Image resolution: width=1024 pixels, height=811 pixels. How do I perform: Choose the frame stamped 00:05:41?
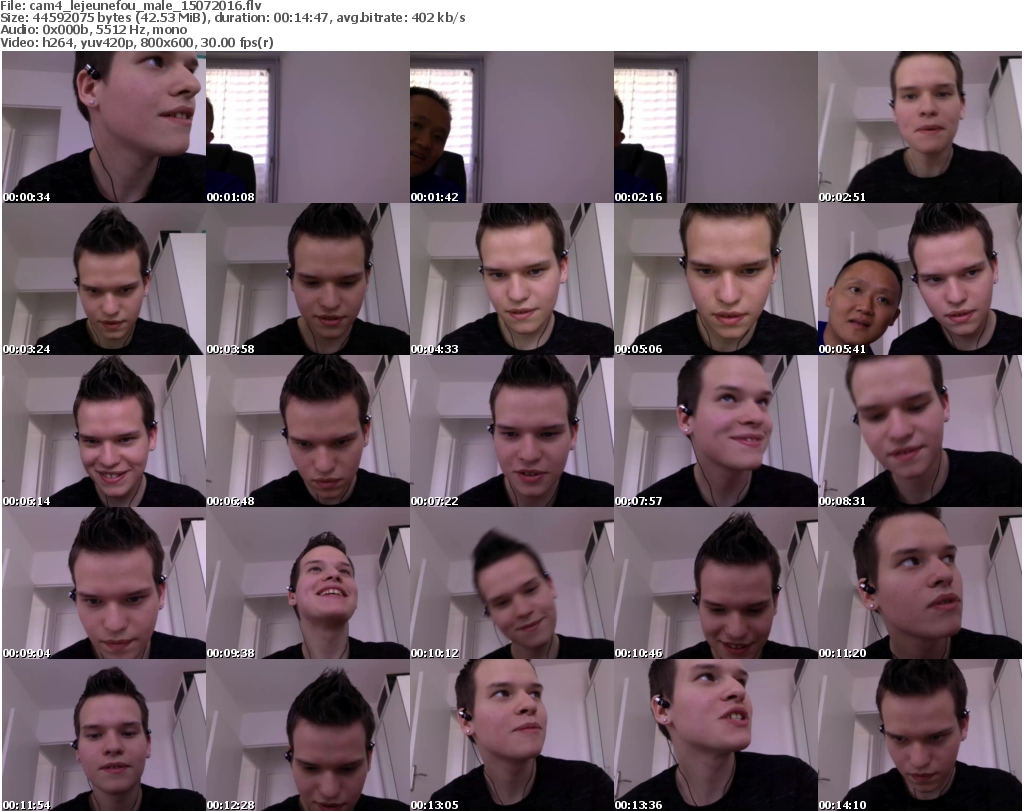[920, 279]
